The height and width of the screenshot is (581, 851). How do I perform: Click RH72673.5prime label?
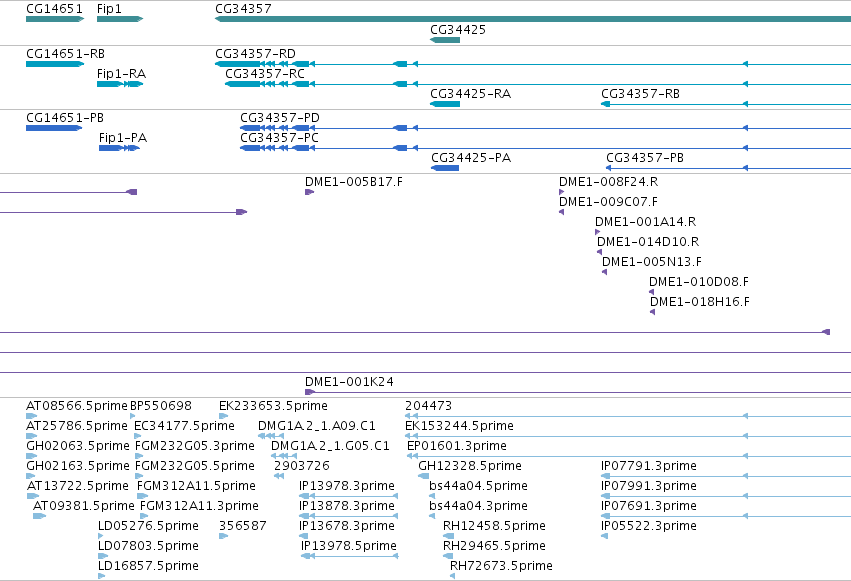501,566
